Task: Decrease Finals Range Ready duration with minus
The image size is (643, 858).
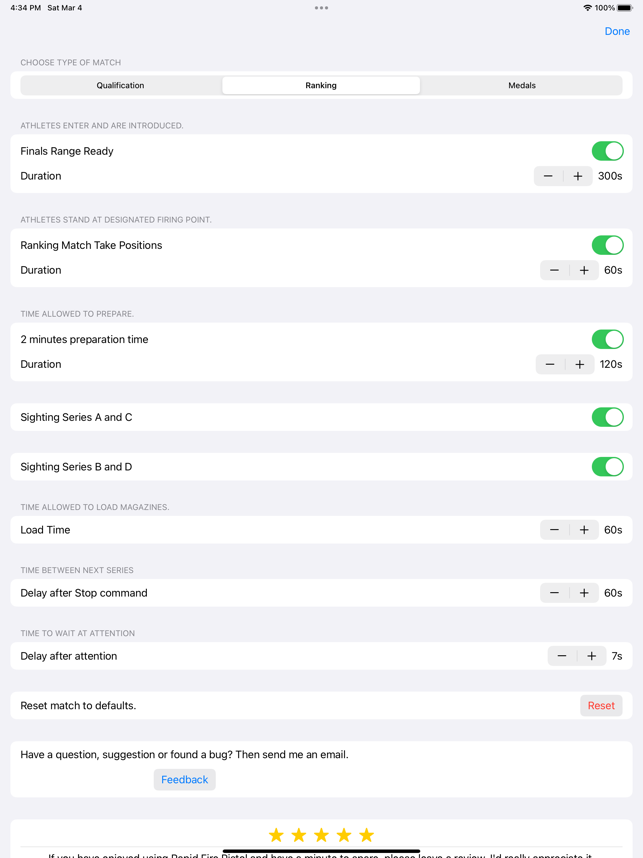Action: pyautogui.click(x=548, y=176)
